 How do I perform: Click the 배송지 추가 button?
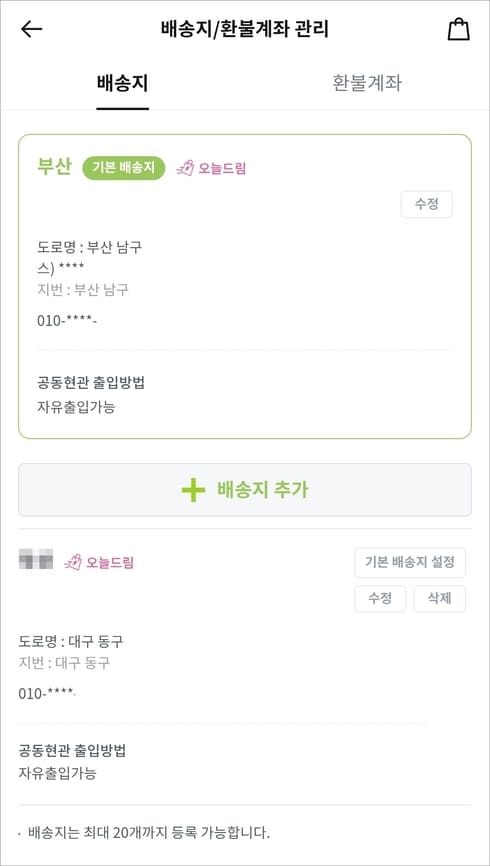coord(245,490)
